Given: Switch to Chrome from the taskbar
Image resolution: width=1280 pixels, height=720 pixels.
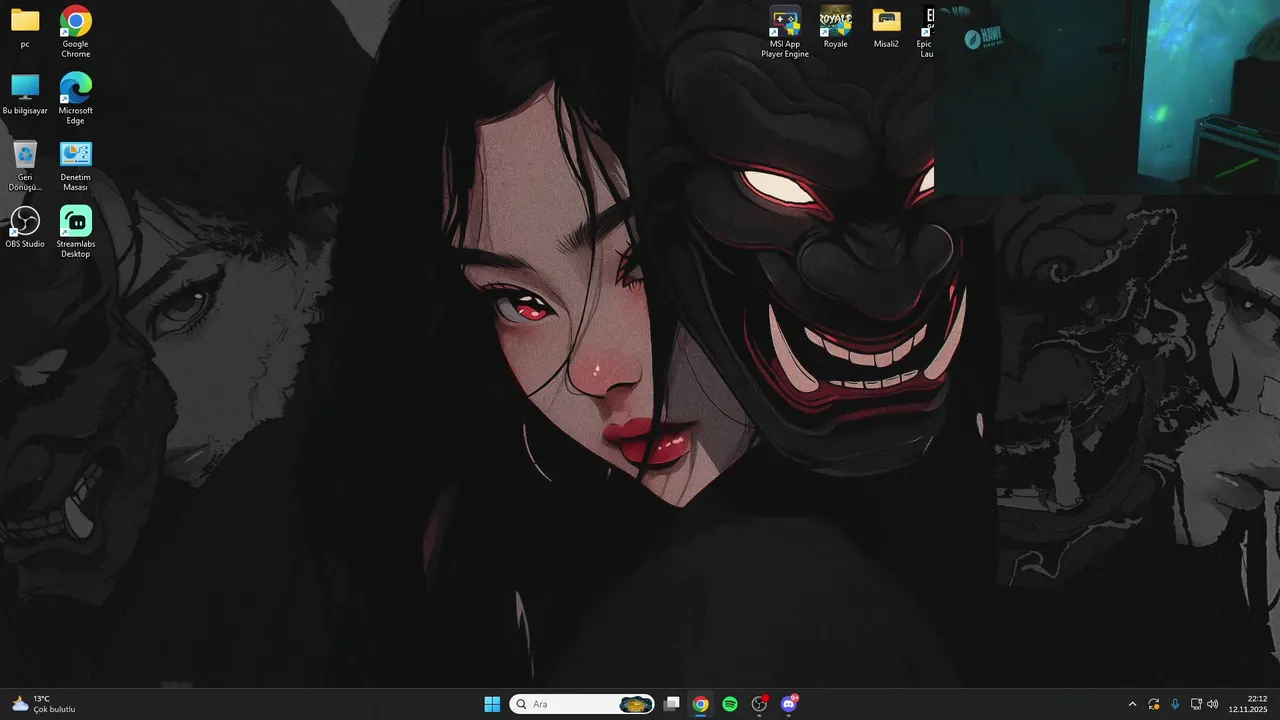Looking at the screenshot, I should pos(701,704).
